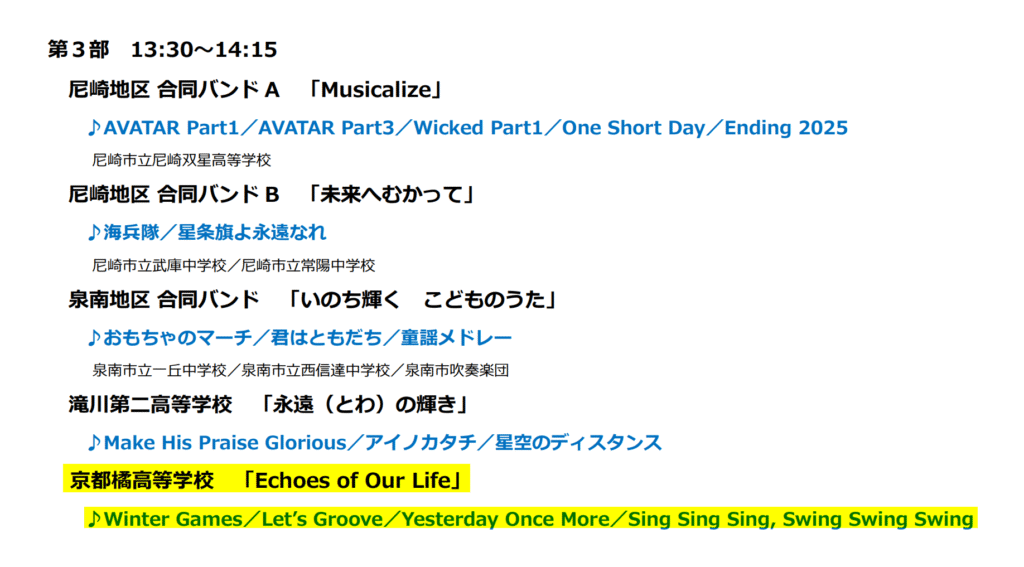Click the music note before Make His Praise Glorious

(94, 443)
